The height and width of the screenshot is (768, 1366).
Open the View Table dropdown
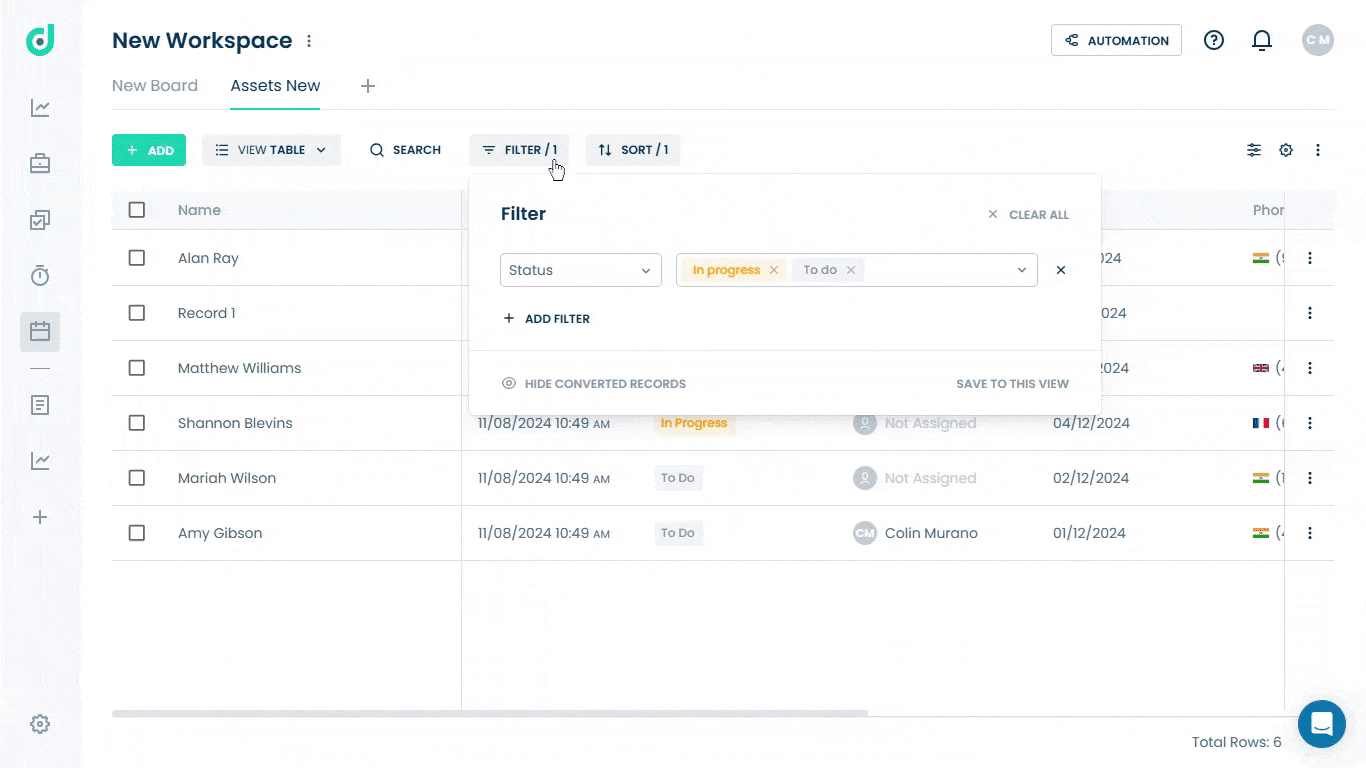(x=271, y=150)
